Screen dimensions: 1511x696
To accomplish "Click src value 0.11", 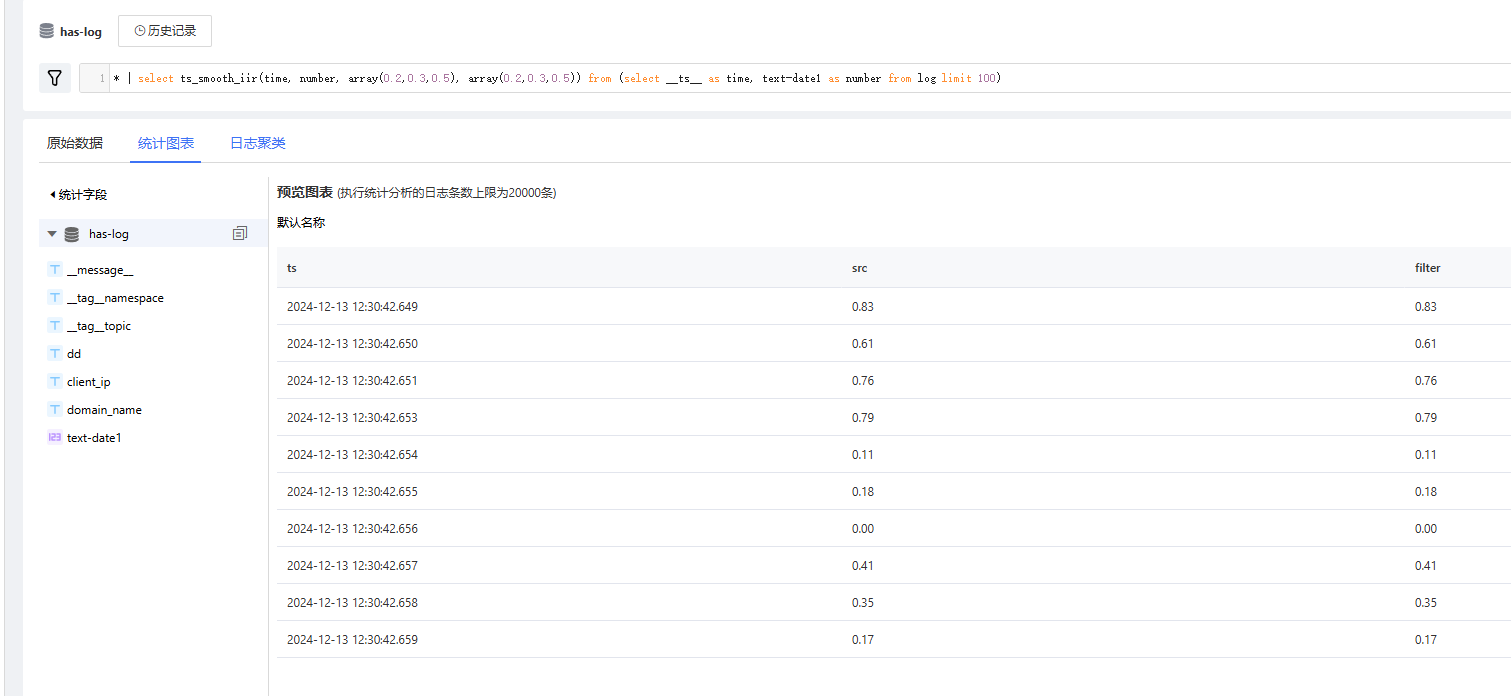I will (862, 455).
